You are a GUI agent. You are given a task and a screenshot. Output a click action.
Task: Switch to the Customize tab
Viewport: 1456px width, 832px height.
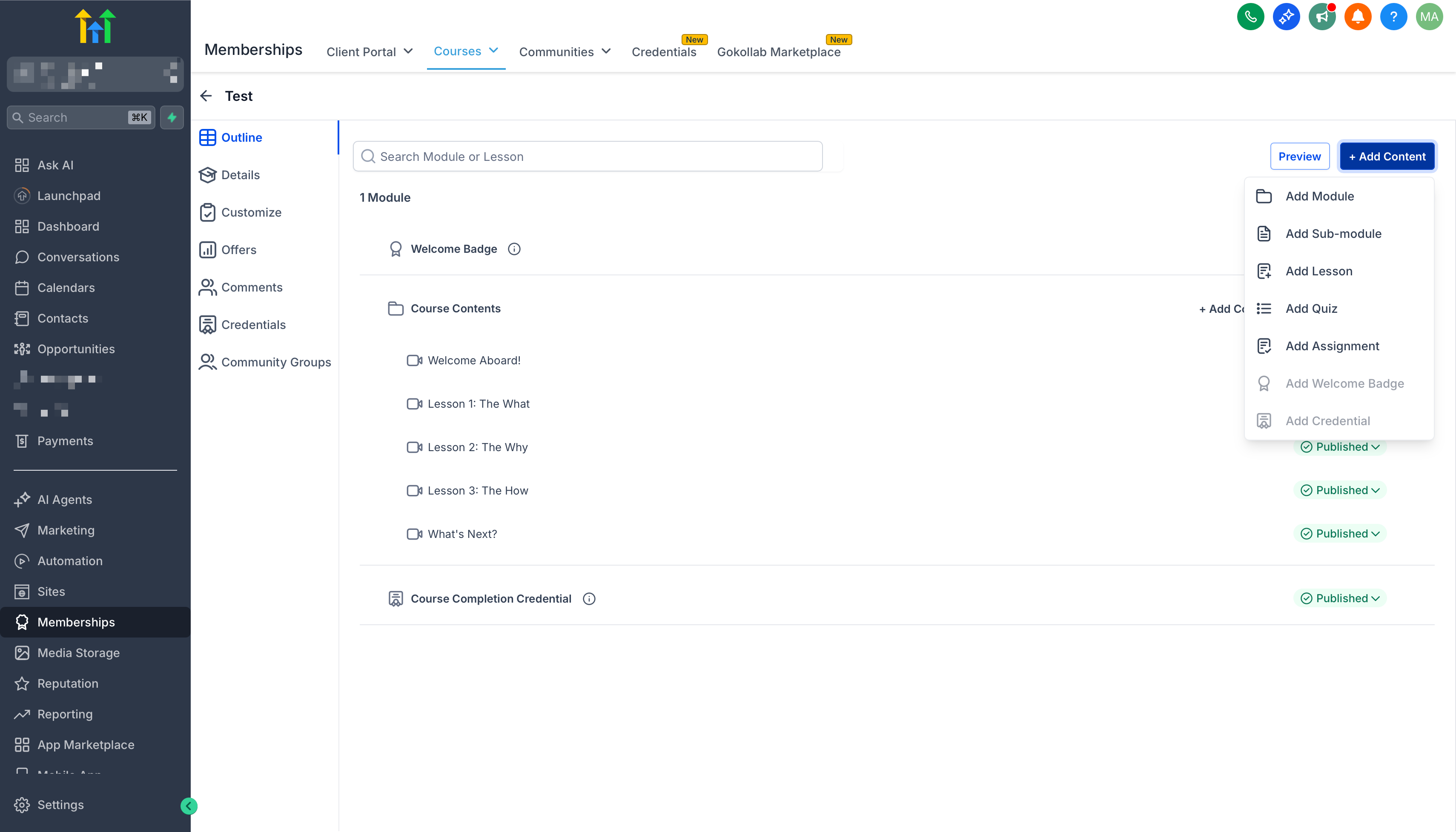(x=251, y=212)
